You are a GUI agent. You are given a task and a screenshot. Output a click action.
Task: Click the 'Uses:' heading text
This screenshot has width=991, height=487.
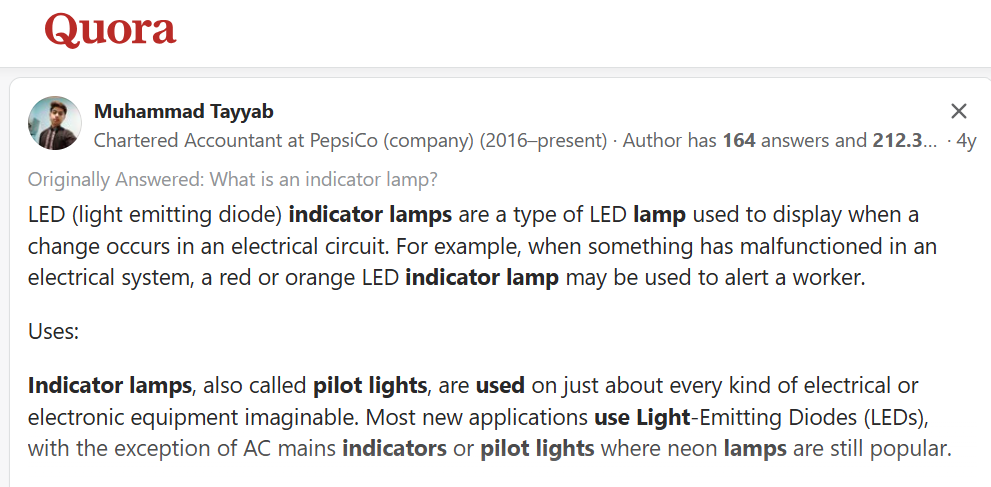53,332
